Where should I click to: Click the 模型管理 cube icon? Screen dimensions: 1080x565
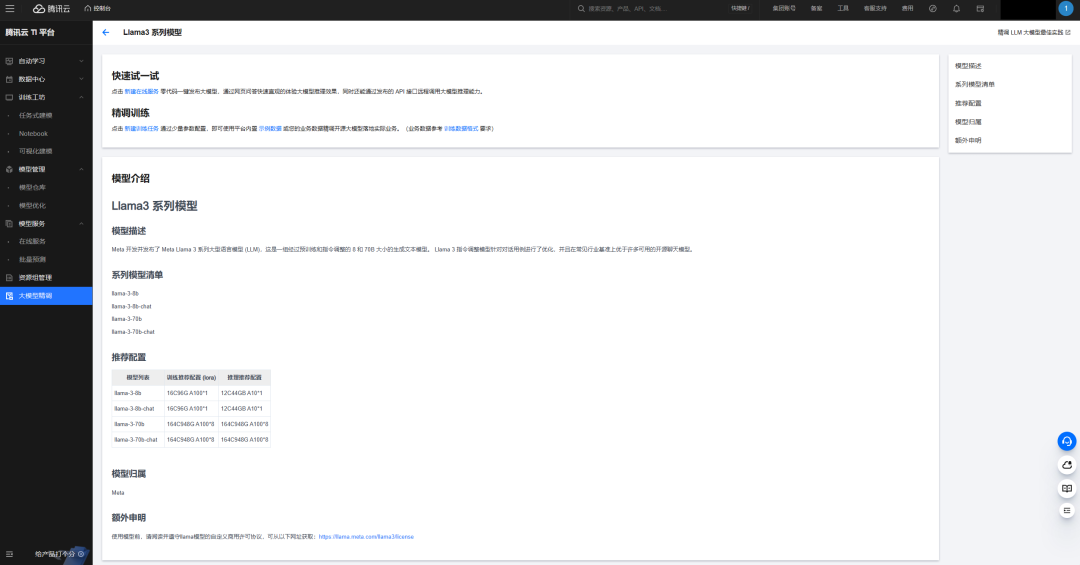9,170
